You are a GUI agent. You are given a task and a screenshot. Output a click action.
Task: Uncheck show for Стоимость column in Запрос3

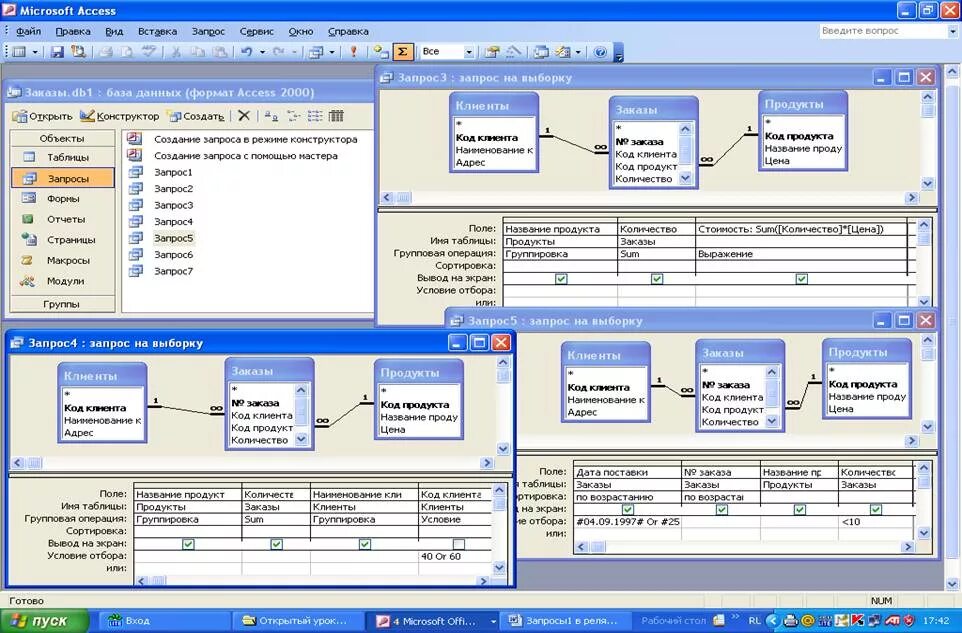(x=801, y=279)
